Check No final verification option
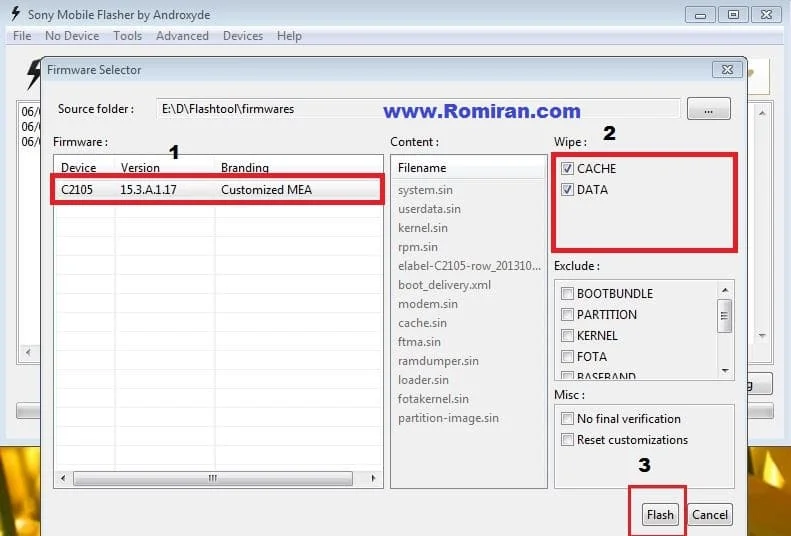The width and height of the screenshot is (791, 536). (x=568, y=419)
